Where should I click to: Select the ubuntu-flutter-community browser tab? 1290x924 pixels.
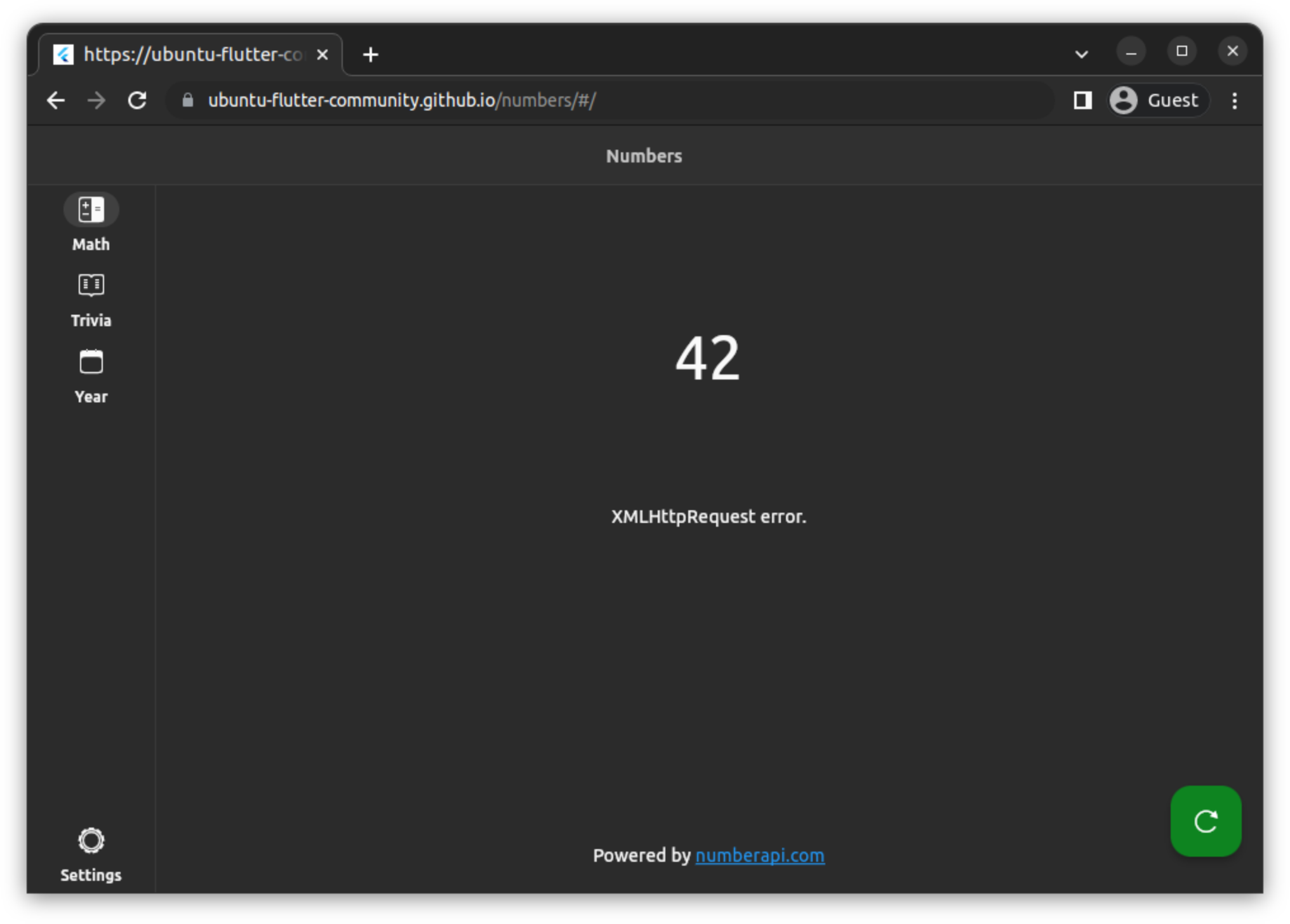190,55
